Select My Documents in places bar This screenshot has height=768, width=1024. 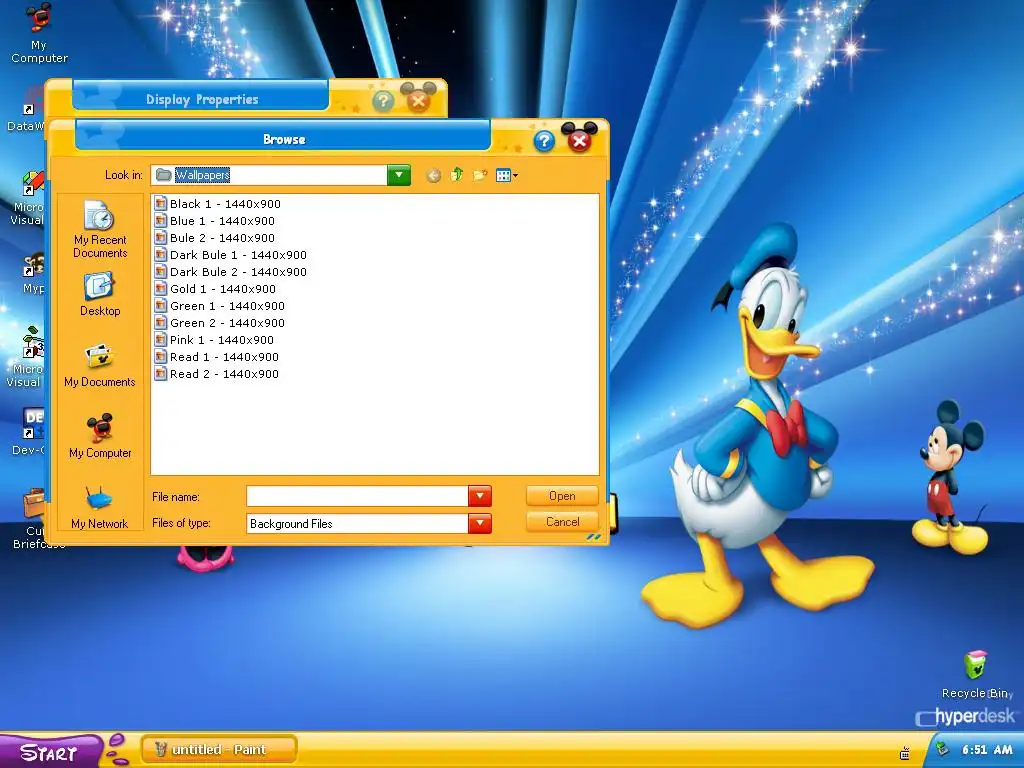tap(100, 366)
